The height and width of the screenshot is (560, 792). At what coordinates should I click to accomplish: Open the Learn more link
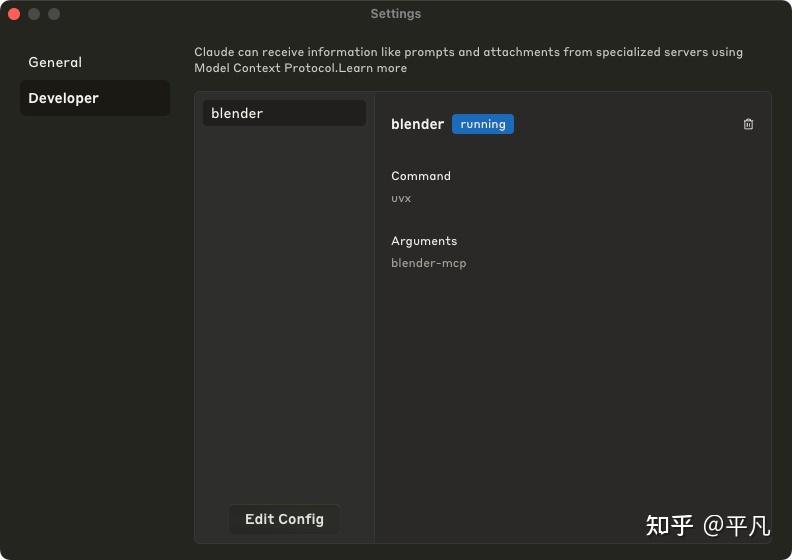pos(373,68)
